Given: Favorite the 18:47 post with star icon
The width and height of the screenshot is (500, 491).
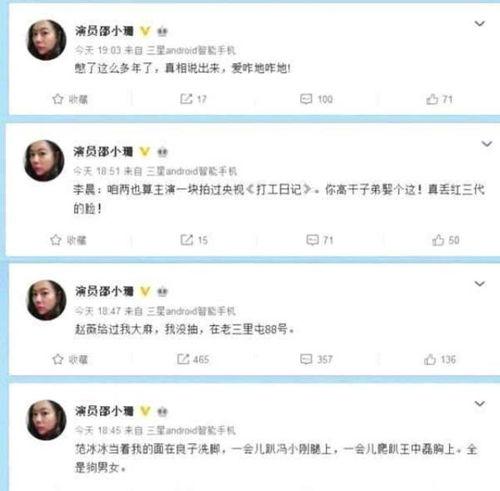Looking at the screenshot, I should pos(70,359).
